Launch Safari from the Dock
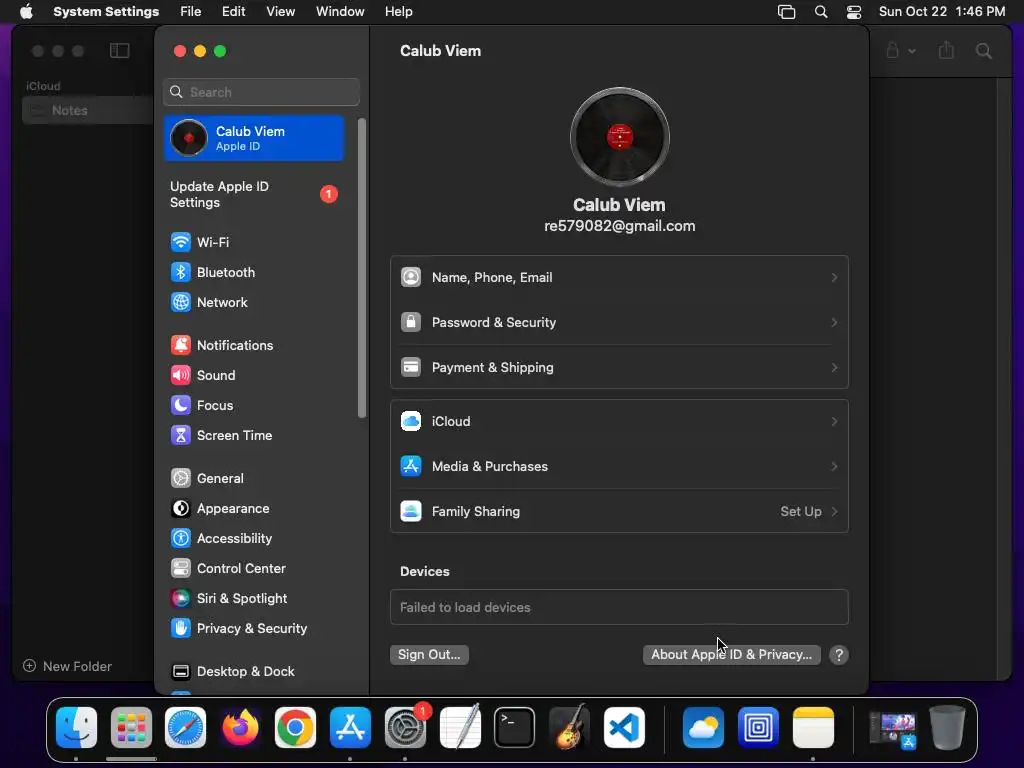The width and height of the screenshot is (1024, 768). pyautogui.click(x=185, y=728)
